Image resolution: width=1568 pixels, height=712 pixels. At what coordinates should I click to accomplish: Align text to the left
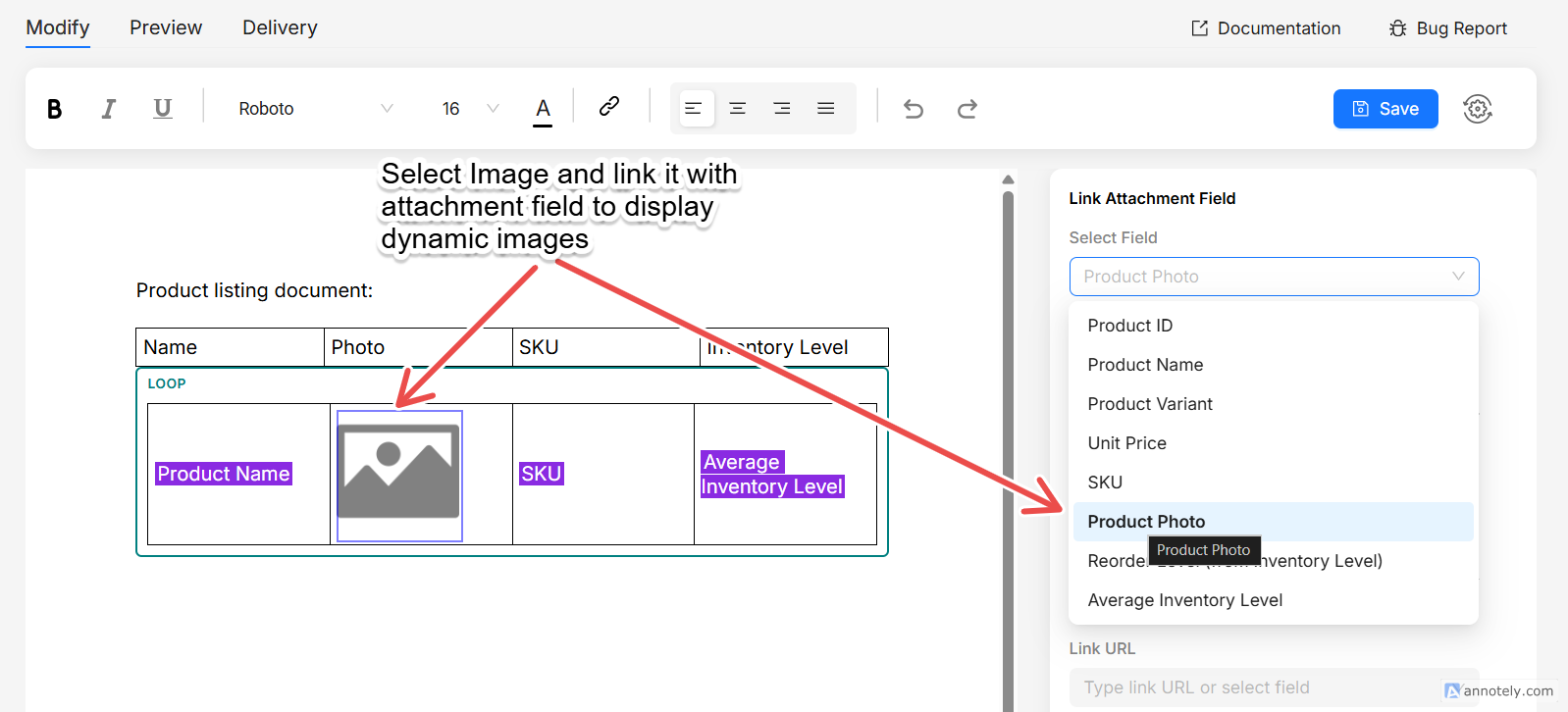[x=694, y=109]
